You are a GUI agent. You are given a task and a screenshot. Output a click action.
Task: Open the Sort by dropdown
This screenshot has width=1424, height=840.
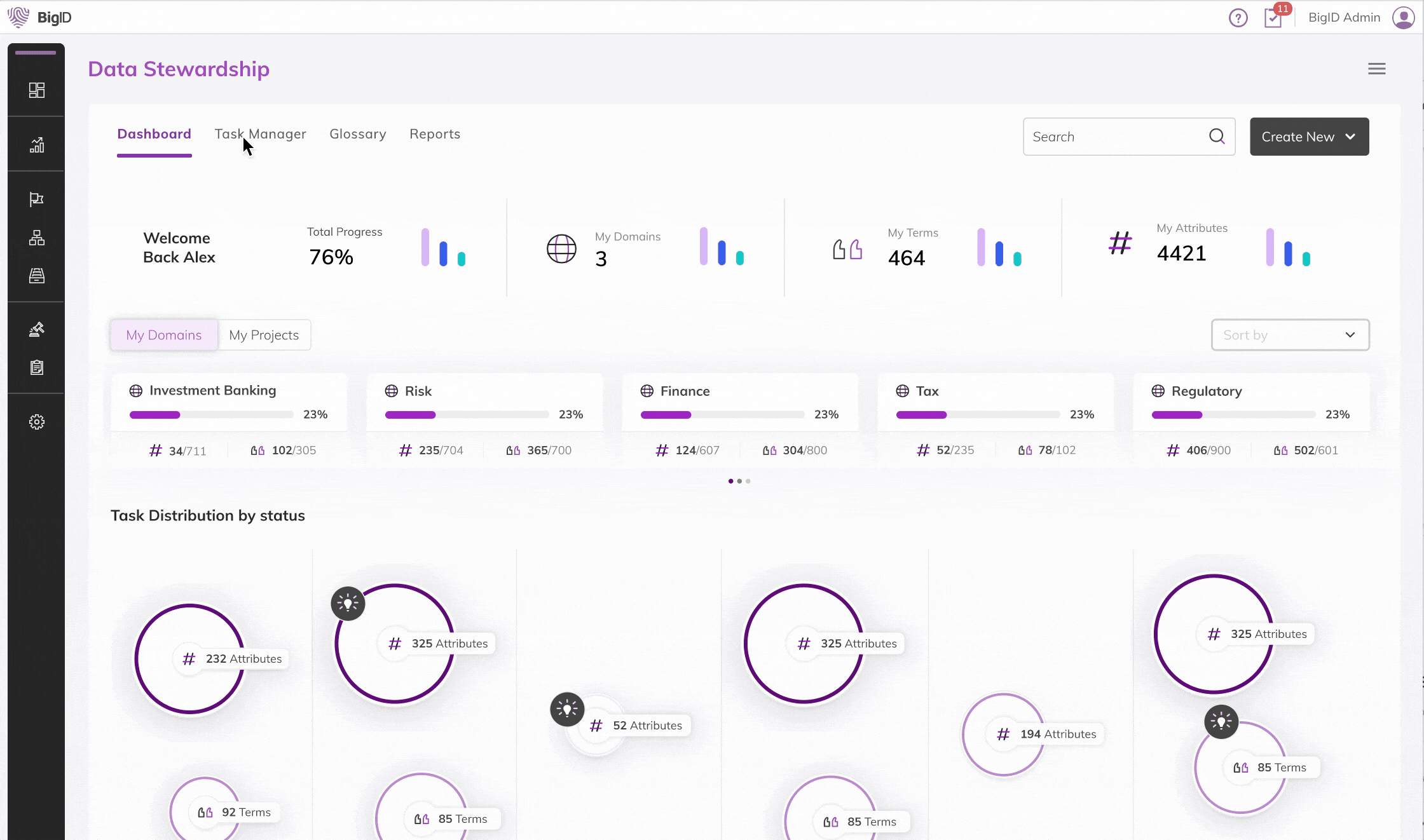click(x=1290, y=335)
